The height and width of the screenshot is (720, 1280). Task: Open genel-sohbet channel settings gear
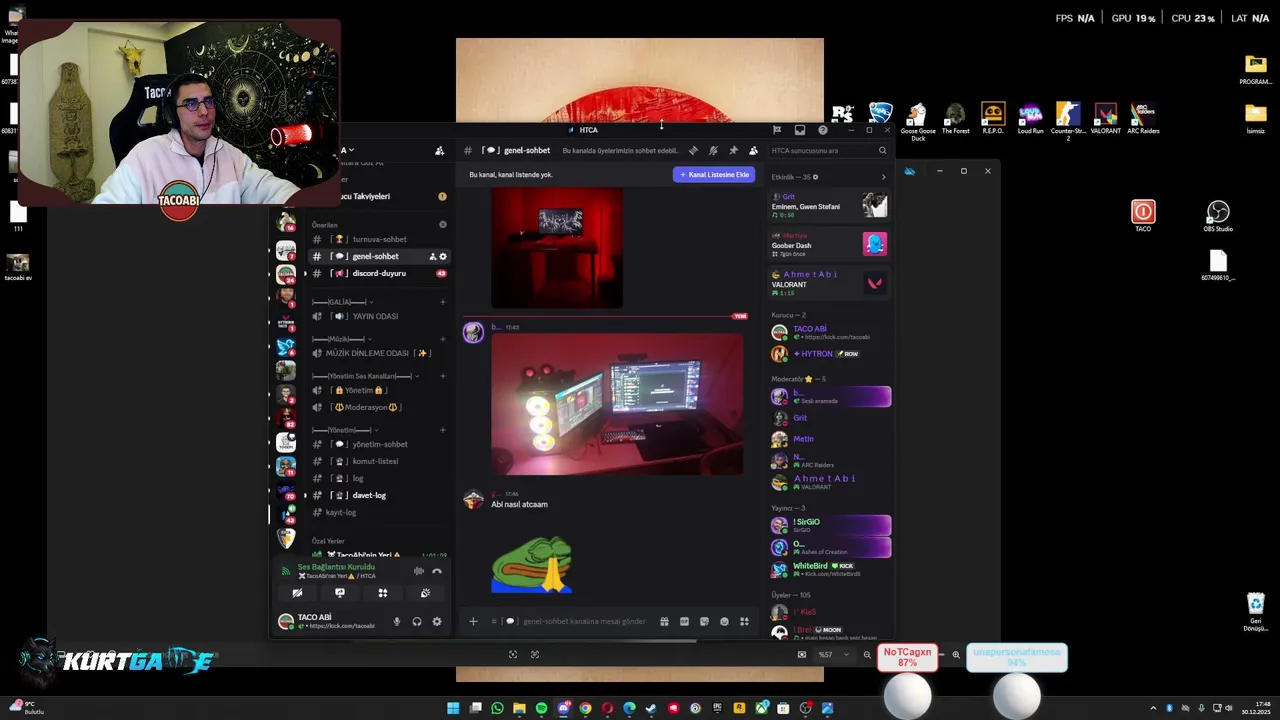point(443,256)
